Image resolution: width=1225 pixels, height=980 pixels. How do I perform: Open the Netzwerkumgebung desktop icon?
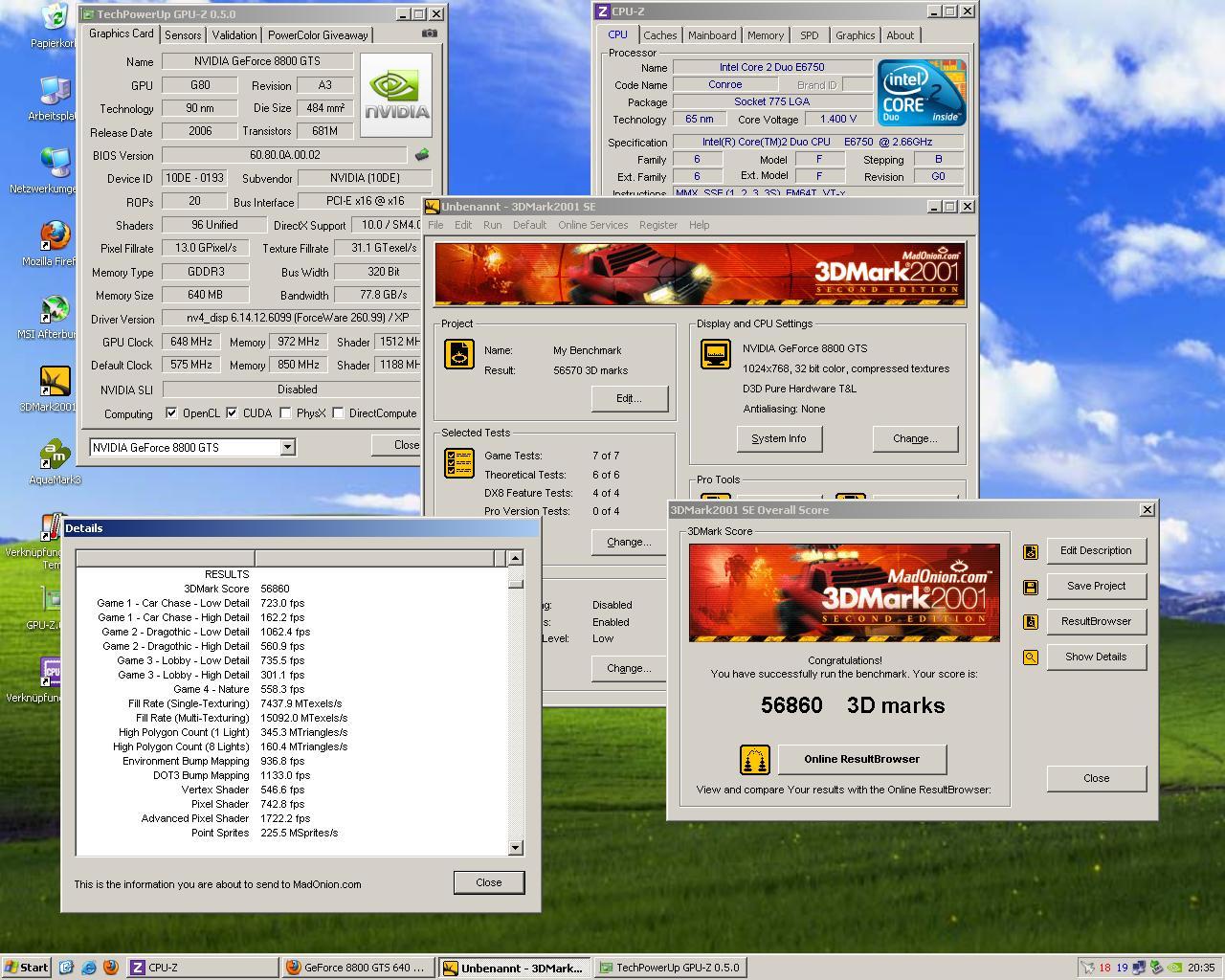(56, 164)
